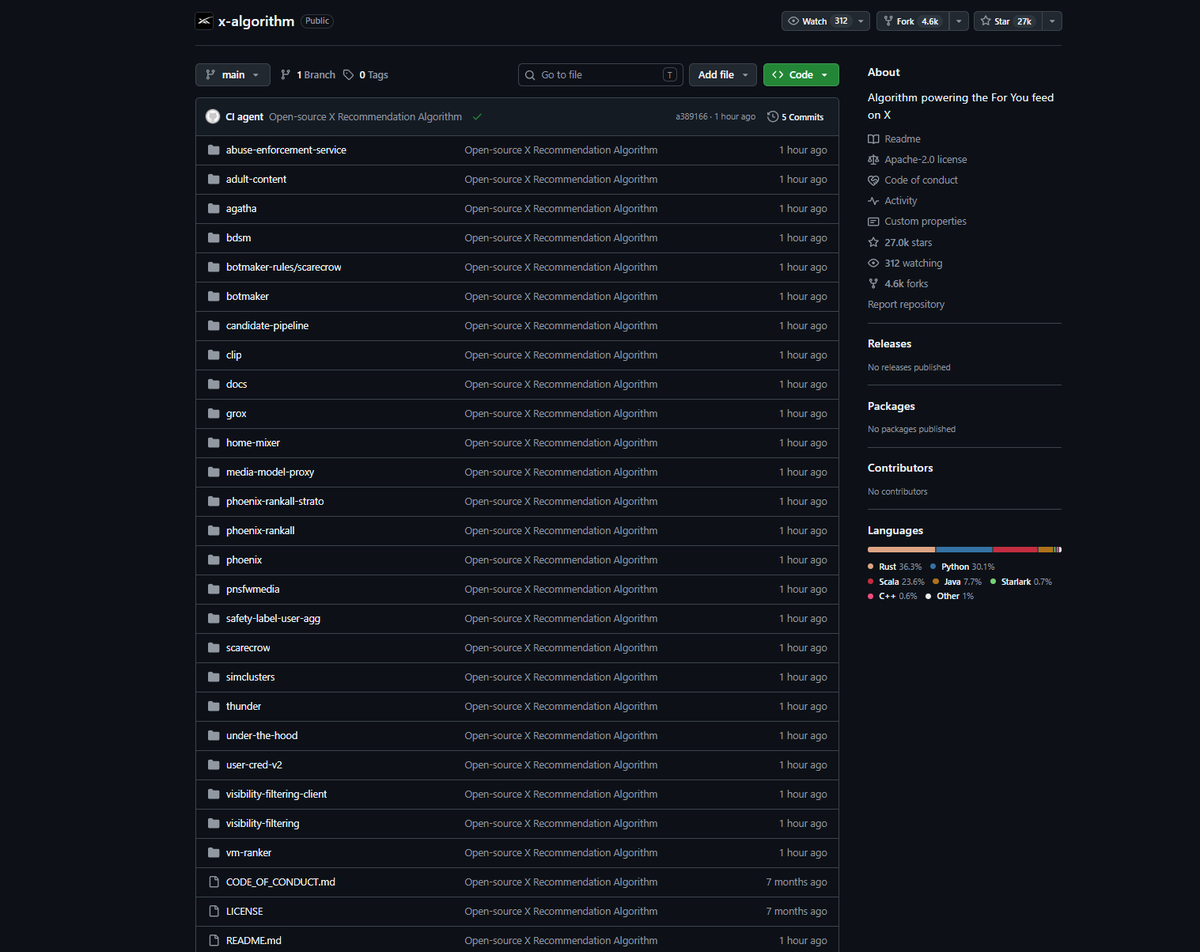Viewport: 1200px width, 952px height.
Task: Open the main branch selector dropdown
Action: point(233,75)
